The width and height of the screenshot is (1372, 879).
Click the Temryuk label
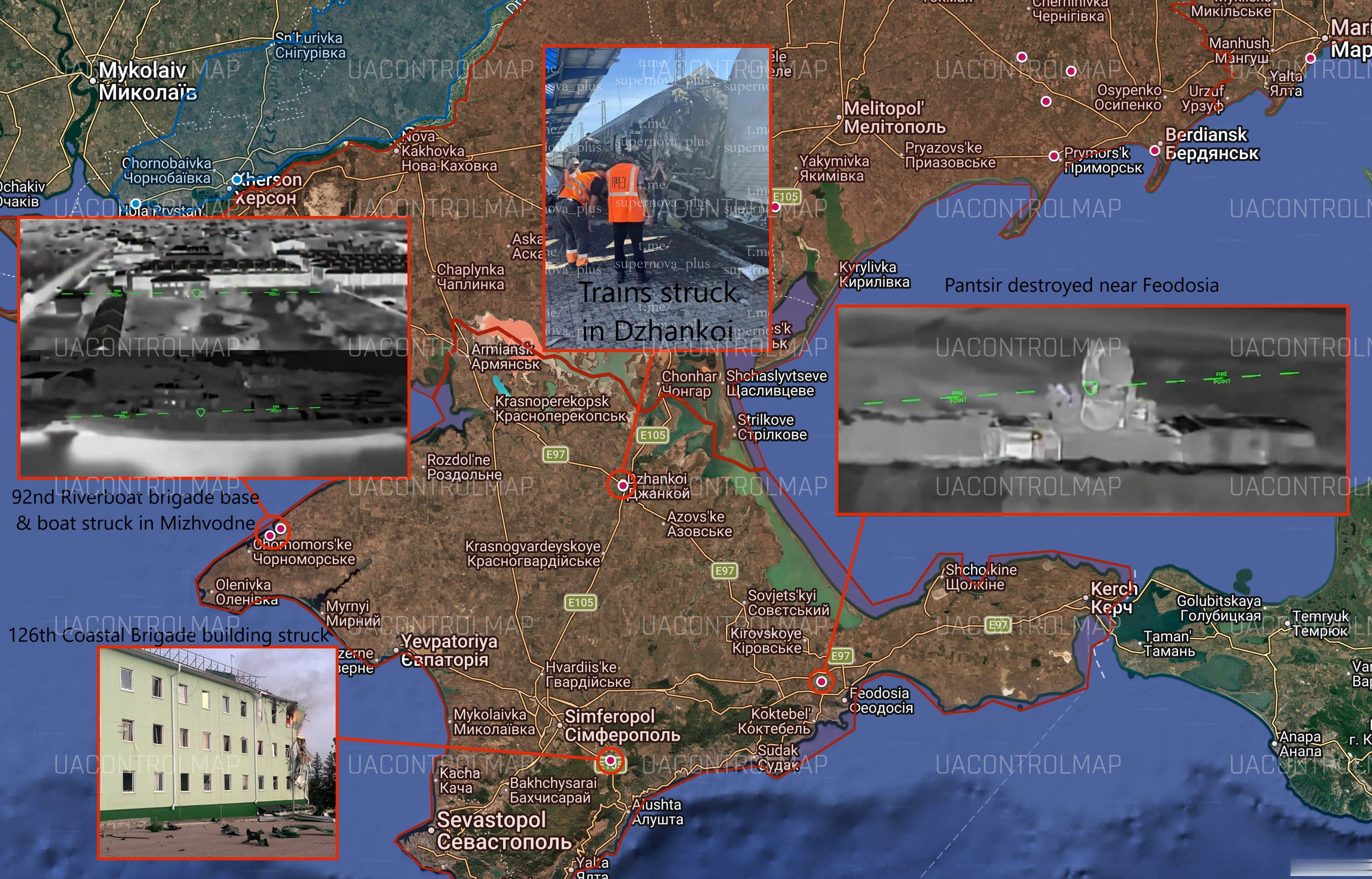click(1321, 623)
